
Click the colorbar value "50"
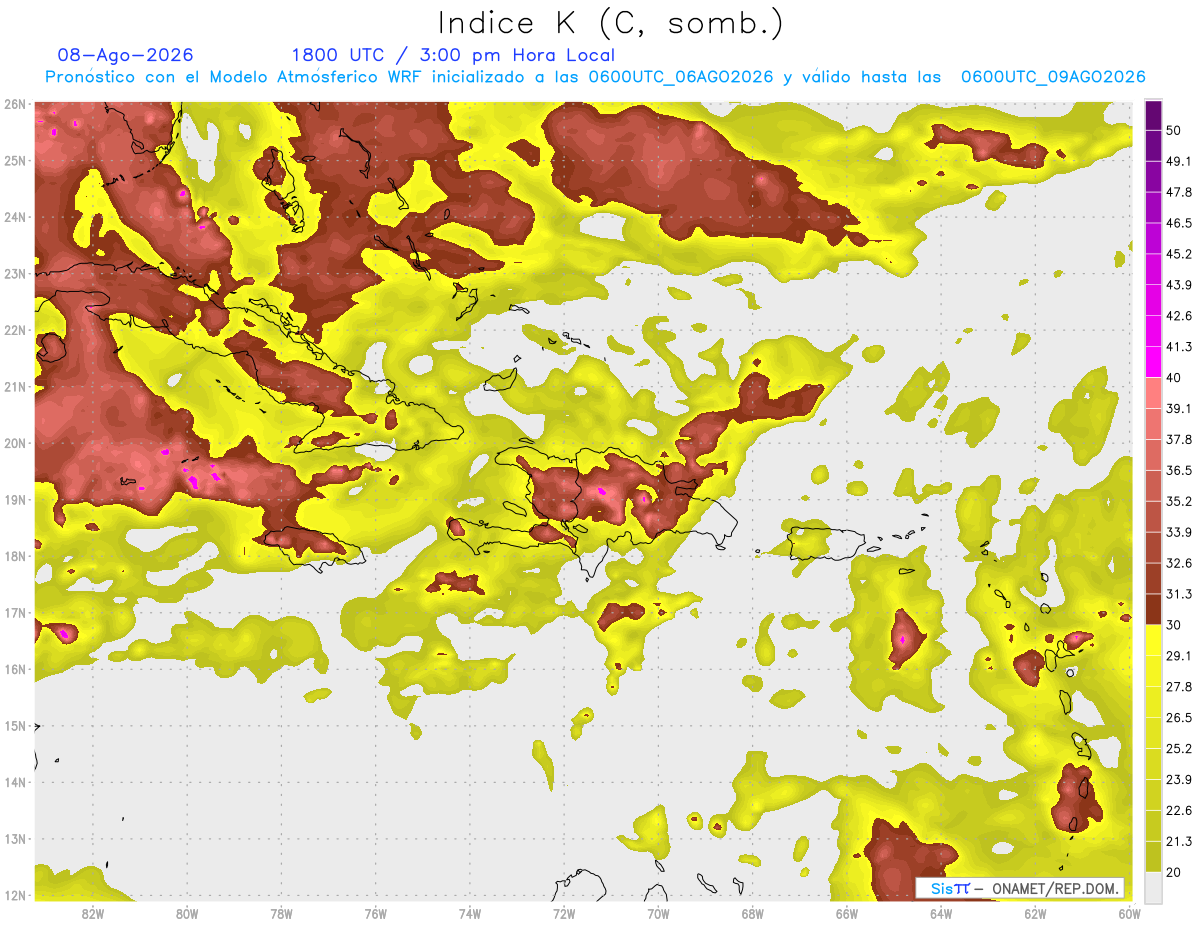click(1174, 130)
